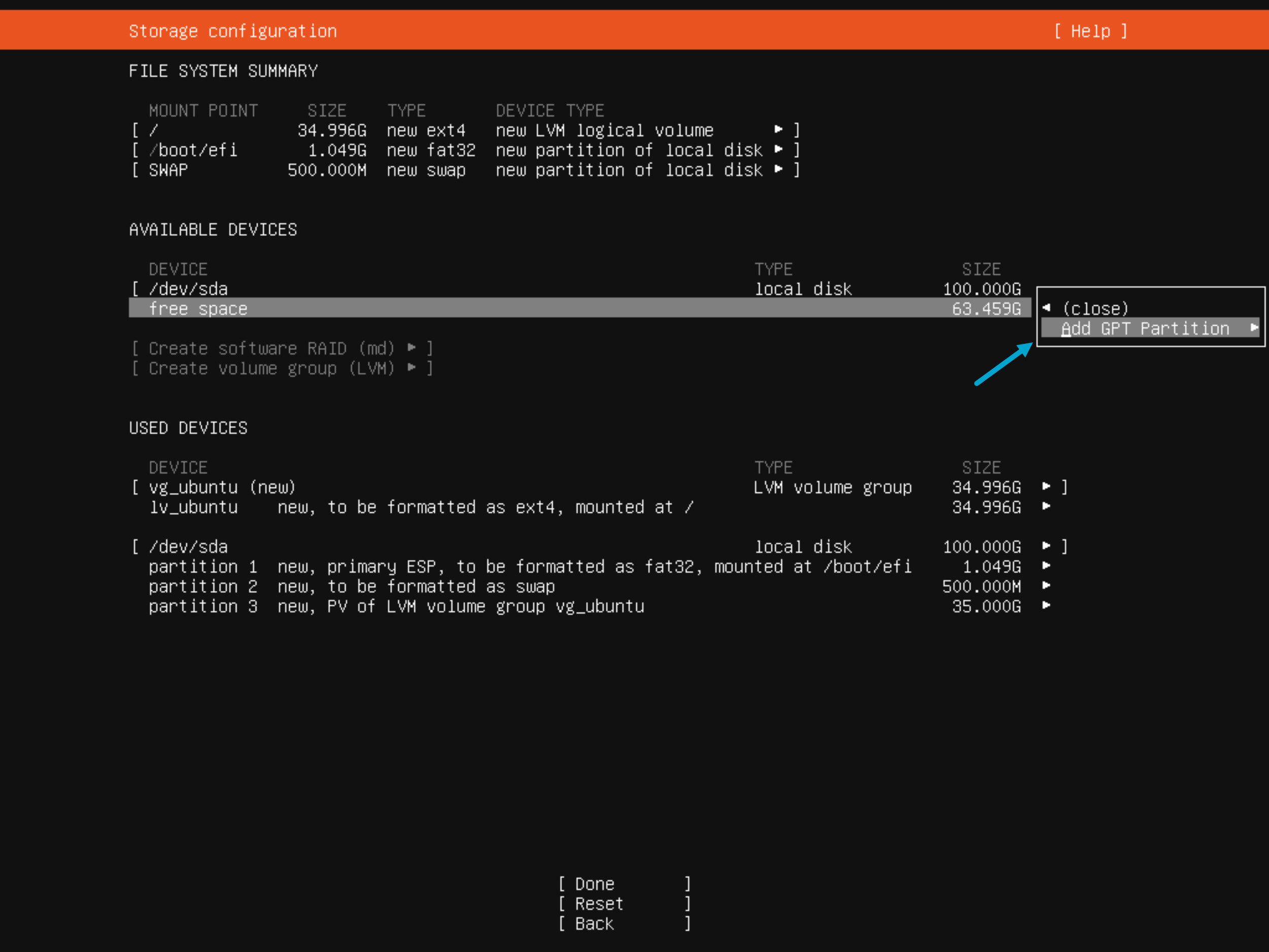The width and height of the screenshot is (1269, 952).
Task: Open Add GPT Partition submenu arrow
Action: [x=1255, y=328]
